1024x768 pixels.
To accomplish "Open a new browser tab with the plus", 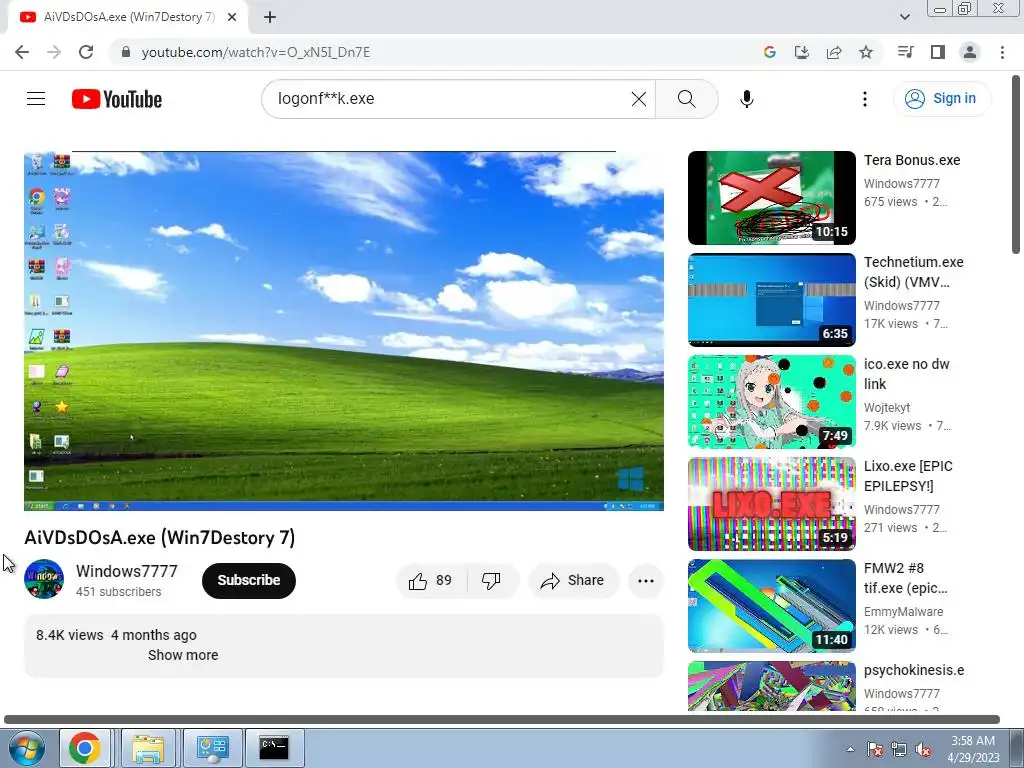I will point(270,18).
